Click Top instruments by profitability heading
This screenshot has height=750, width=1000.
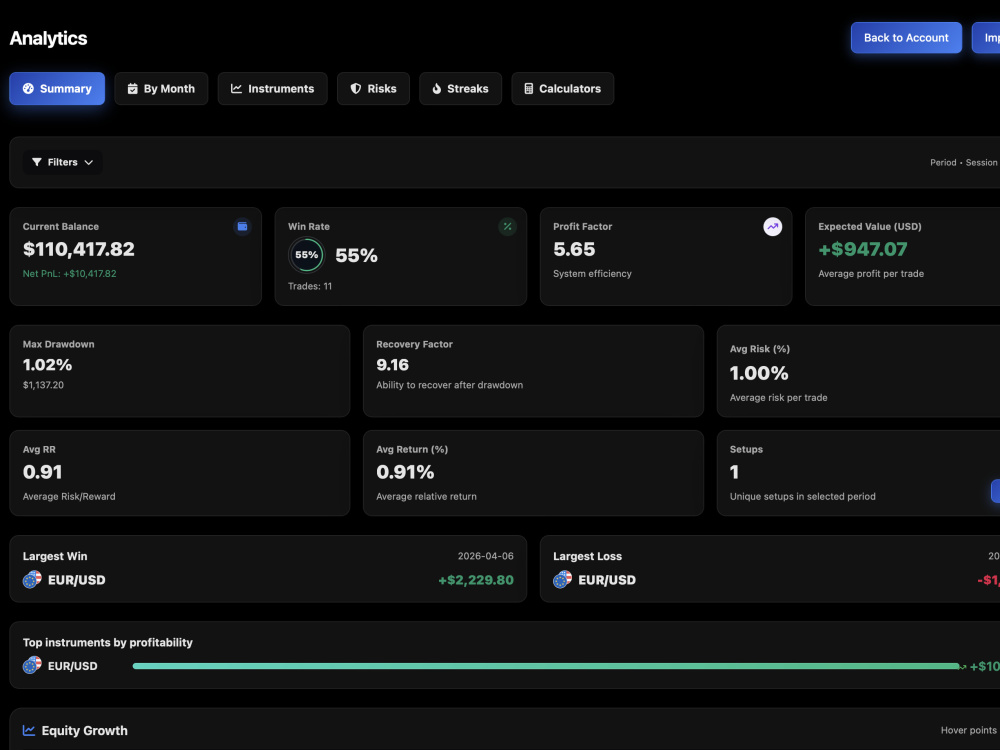point(108,642)
